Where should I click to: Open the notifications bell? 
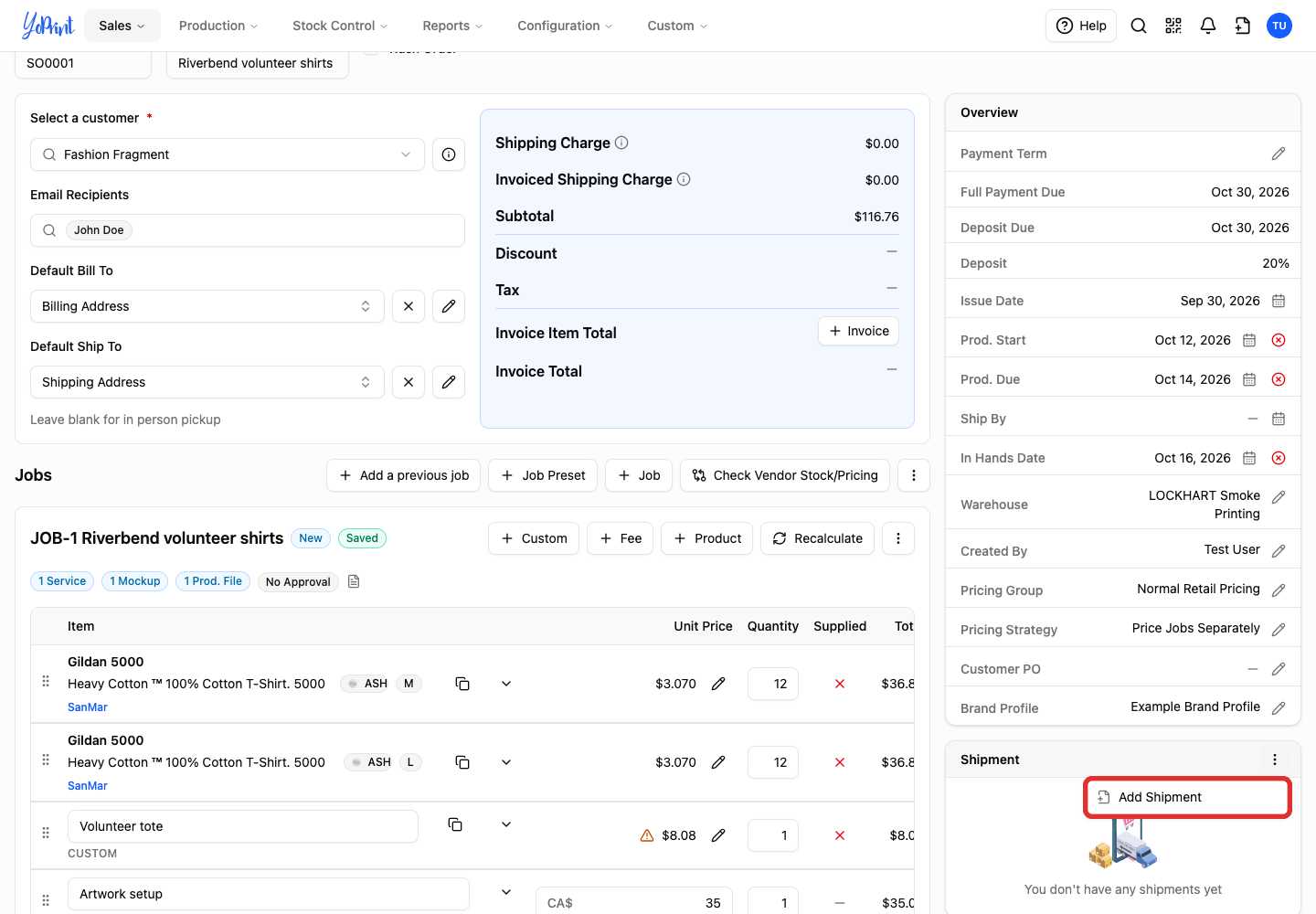click(x=1208, y=26)
